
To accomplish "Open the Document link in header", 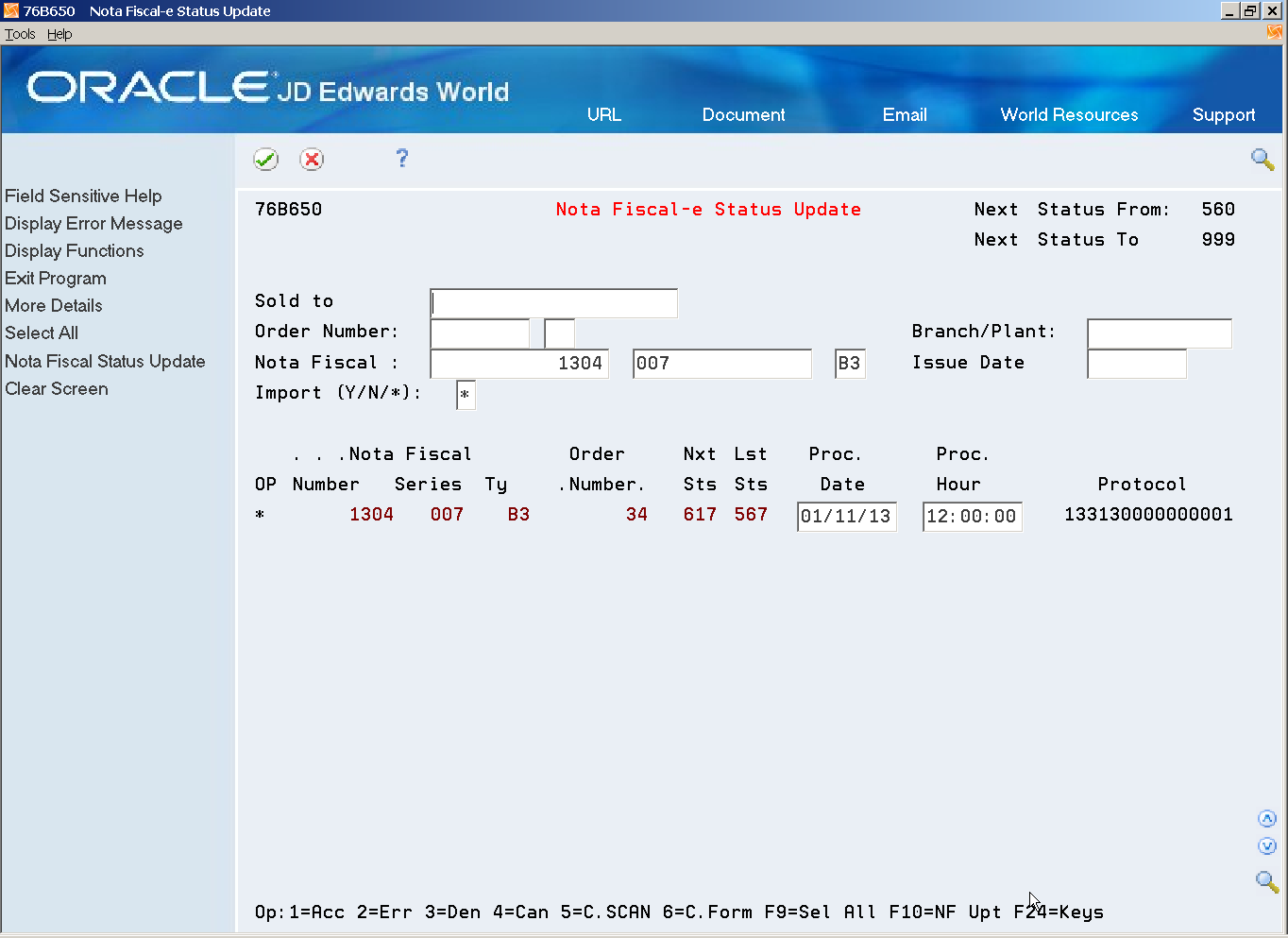I will 743,114.
